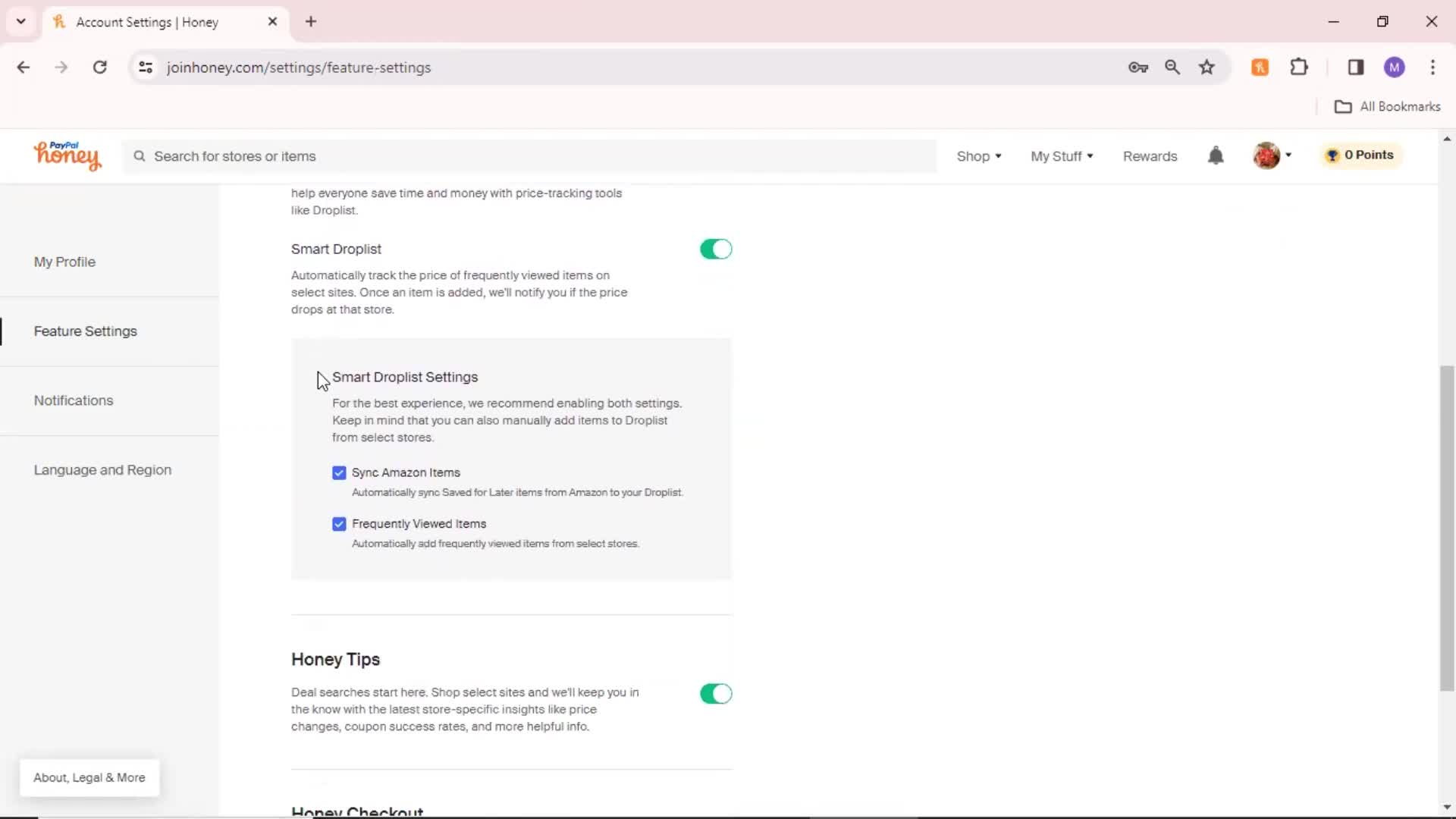Go forward to next page

tap(61, 67)
